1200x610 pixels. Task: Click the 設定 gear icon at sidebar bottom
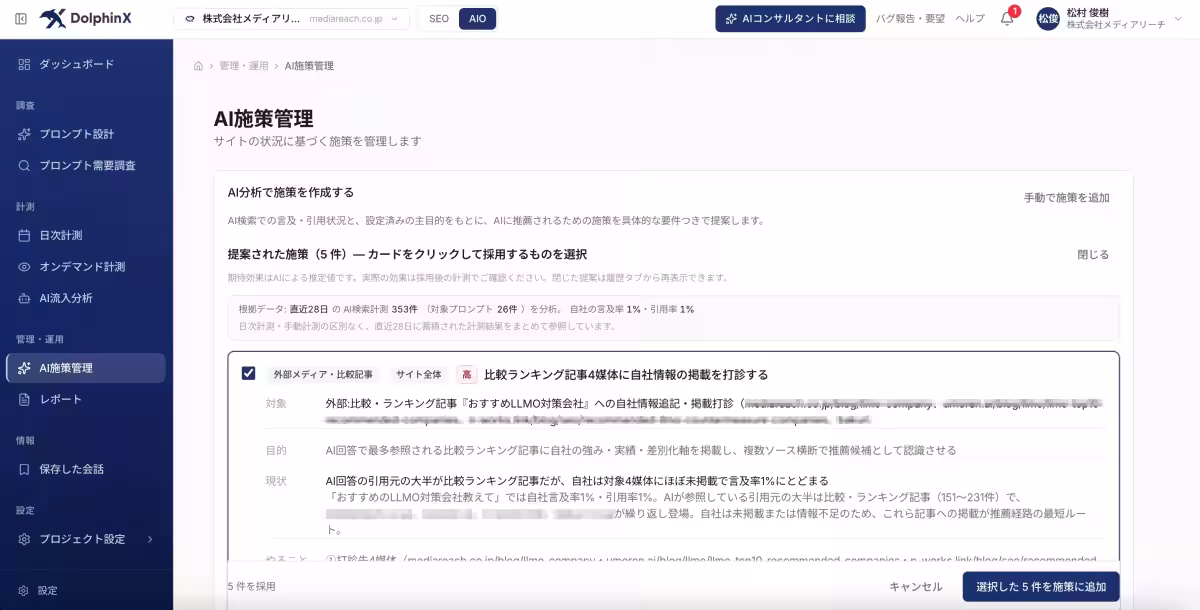click(24, 590)
